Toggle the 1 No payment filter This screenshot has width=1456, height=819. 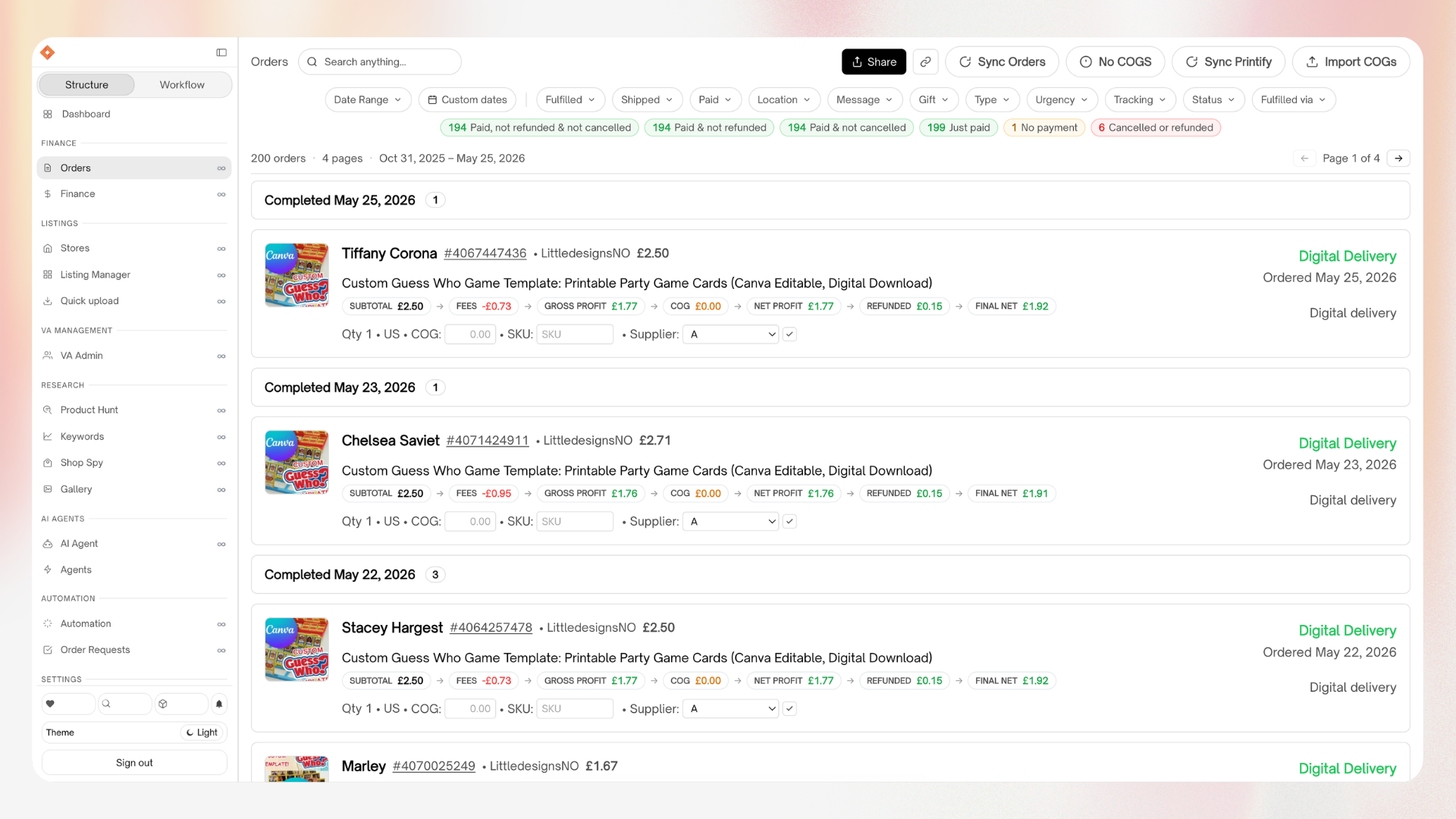[x=1044, y=127]
